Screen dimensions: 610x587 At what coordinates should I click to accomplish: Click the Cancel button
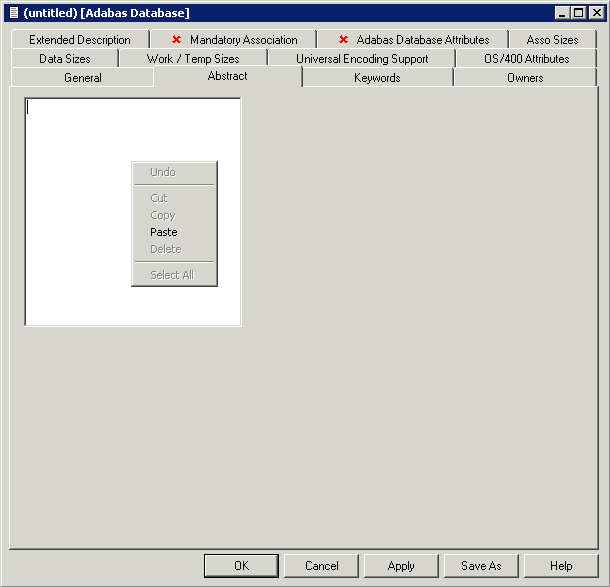[322, 566]
